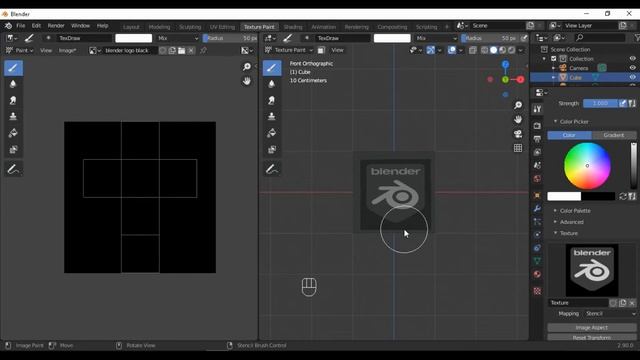Swap primary and secondary colors

click(623, 196)
